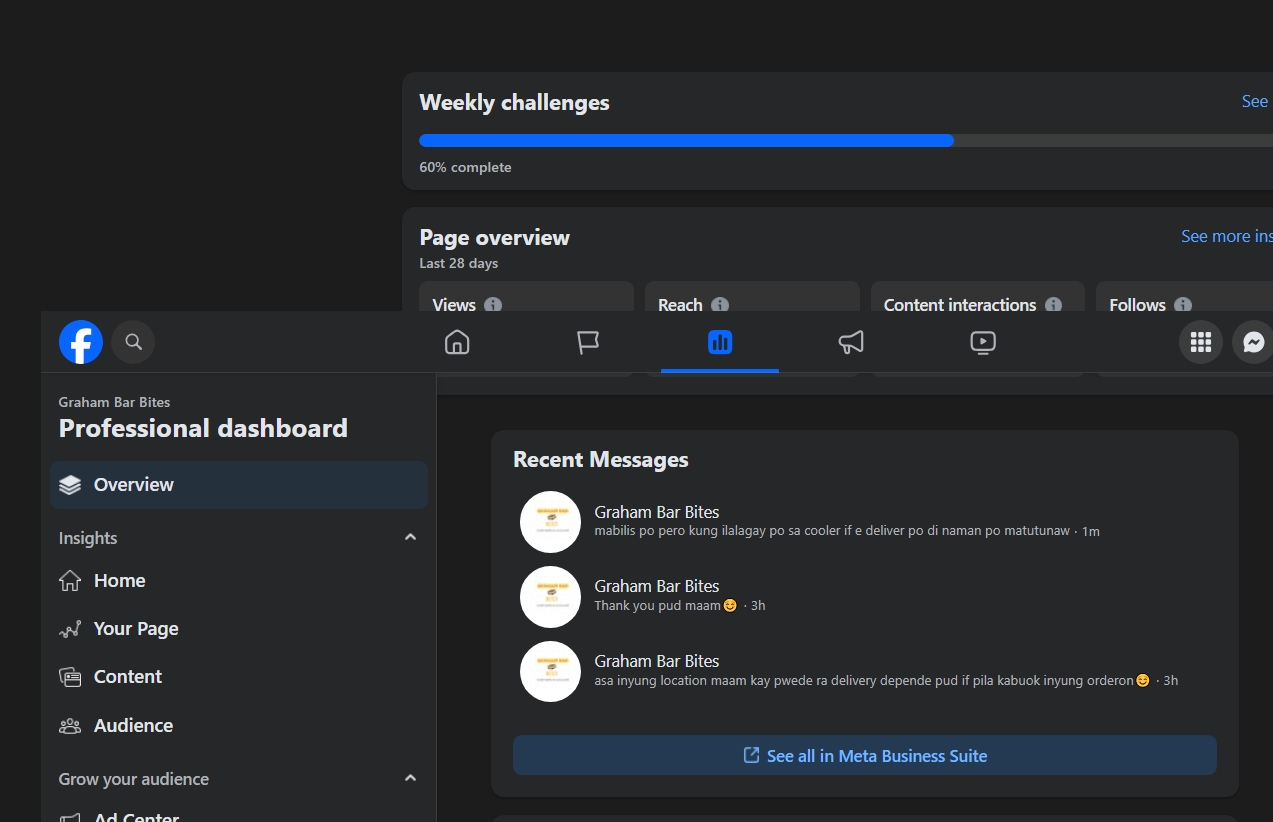Click the Grow your audience heading
Image resolution: width=1273 pixels, height=822 pixels.
tap(134, 779)
